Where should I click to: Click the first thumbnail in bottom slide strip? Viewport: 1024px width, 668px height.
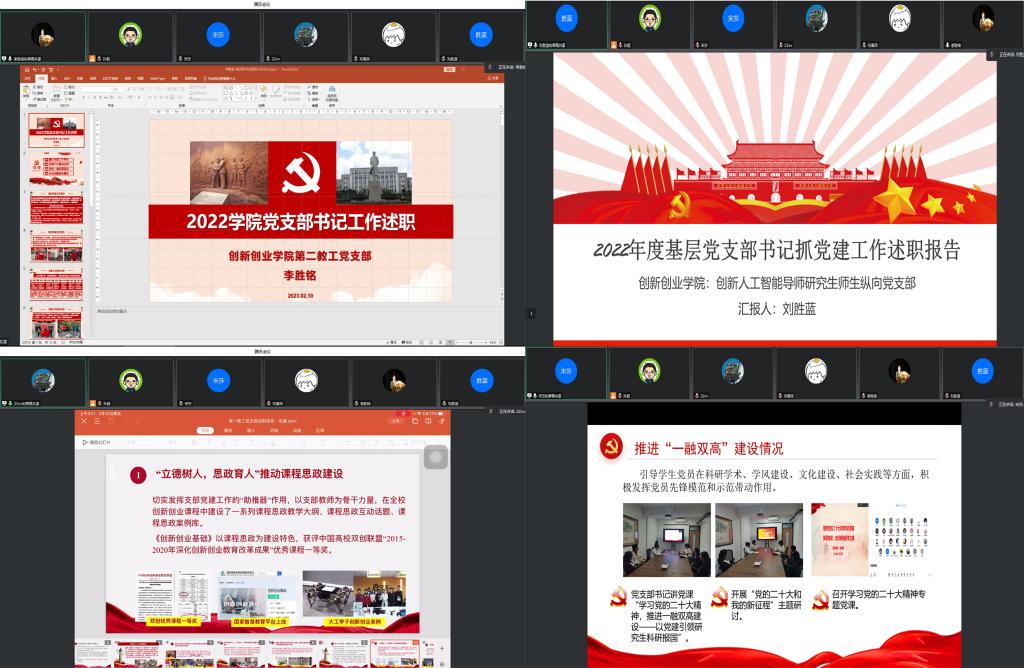click(x=98, y=652)
